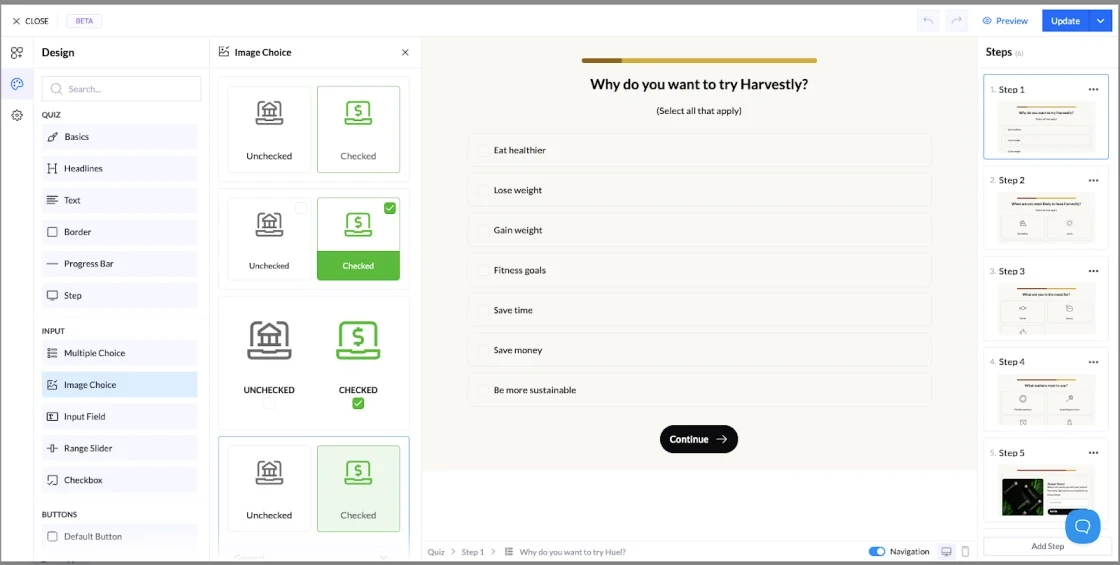Open the Progress Bar design section
The height and width of the screenshot is (565, 1120).
pos(119,264)
